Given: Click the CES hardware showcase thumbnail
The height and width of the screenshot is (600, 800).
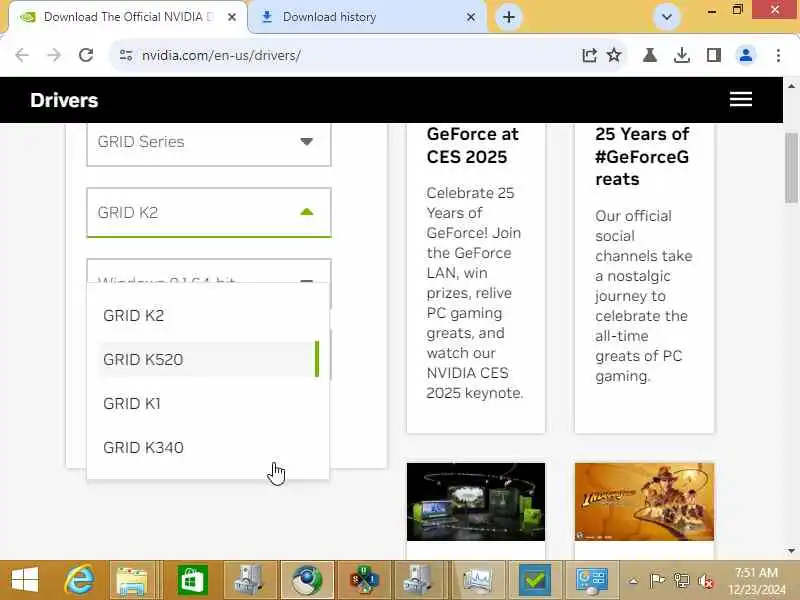Looking at the screenshot, I should tap(476, 502).
